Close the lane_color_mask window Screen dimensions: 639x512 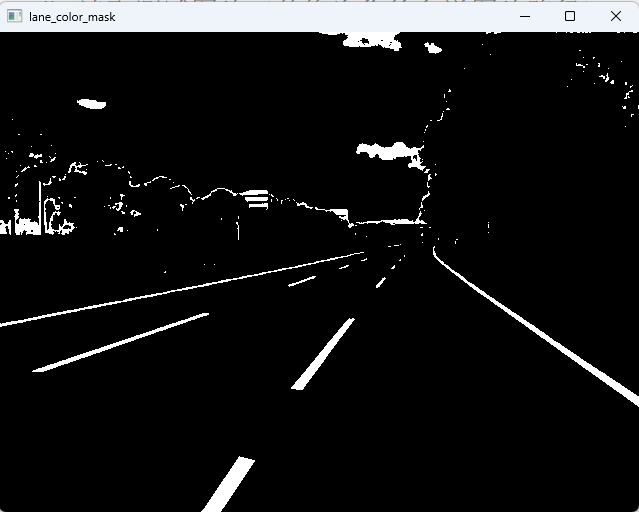pos(616,16)
